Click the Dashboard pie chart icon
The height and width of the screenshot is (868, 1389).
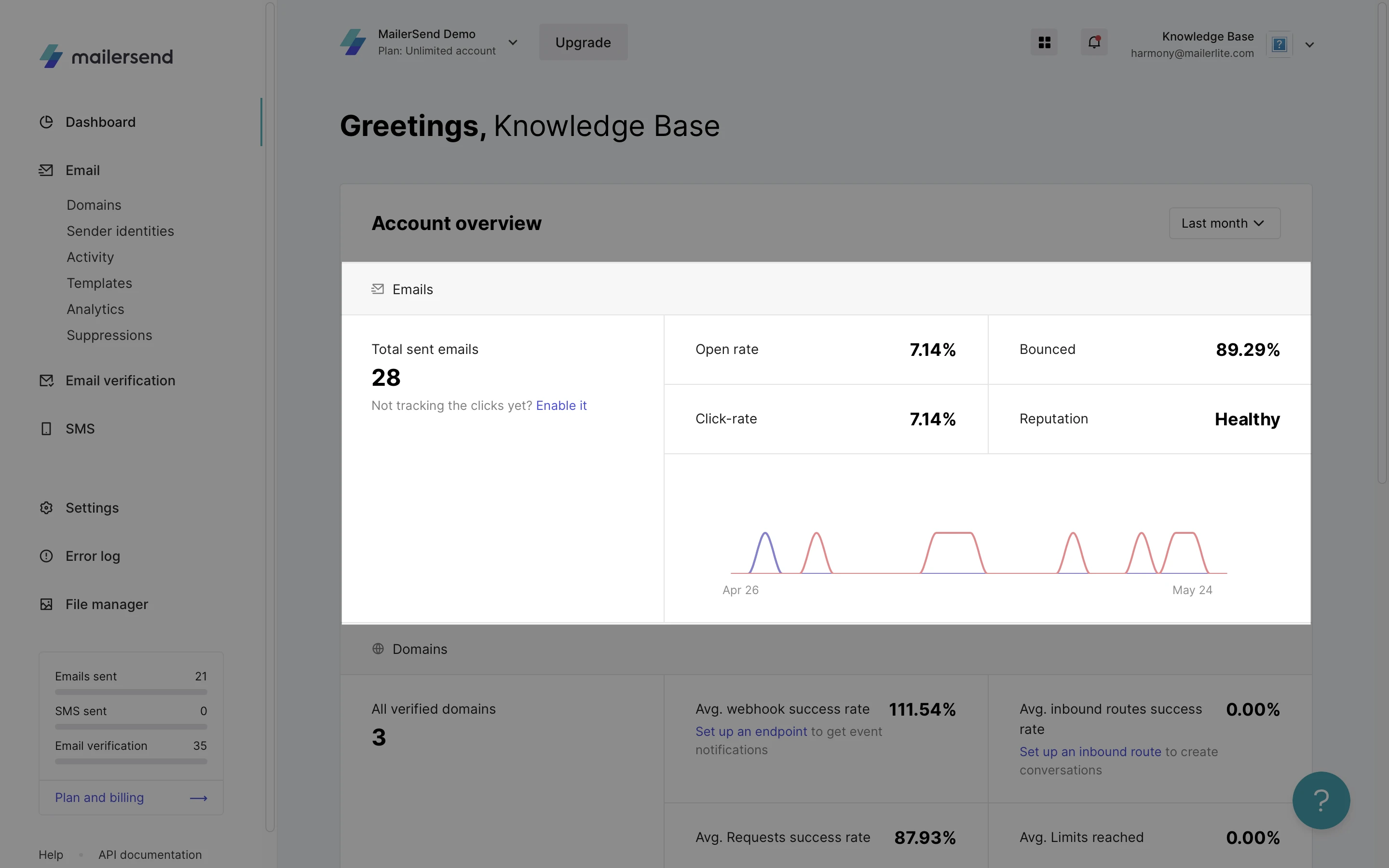point(46,122)
